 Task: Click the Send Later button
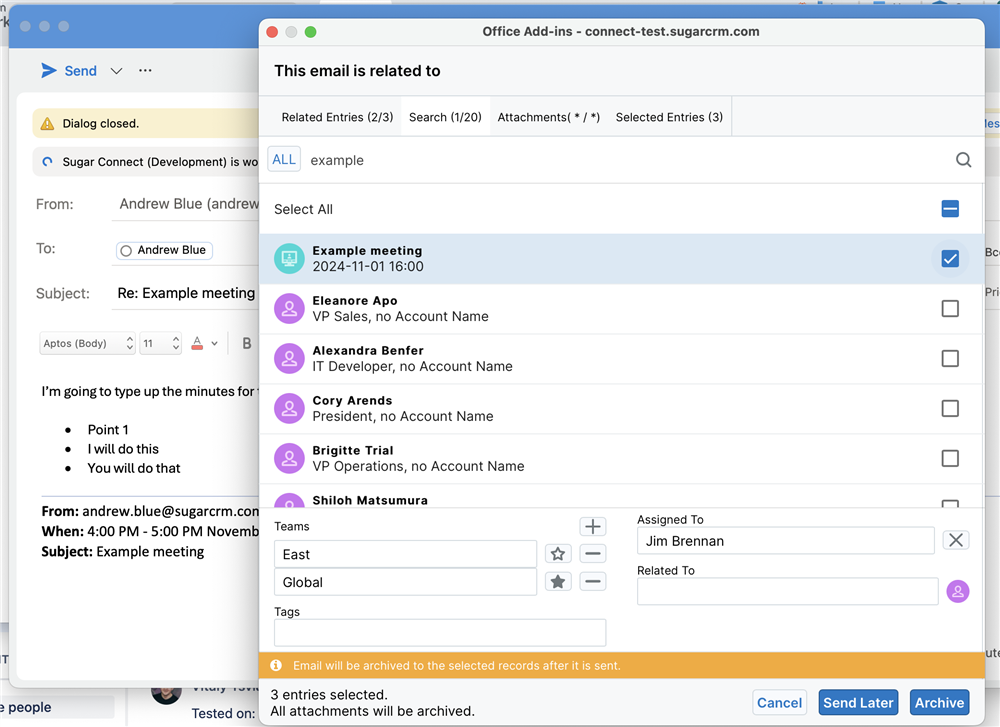pos(858,703)
